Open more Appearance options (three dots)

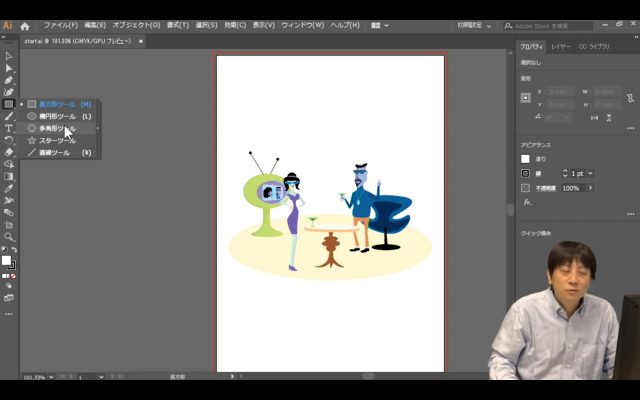tap(631, 214)
